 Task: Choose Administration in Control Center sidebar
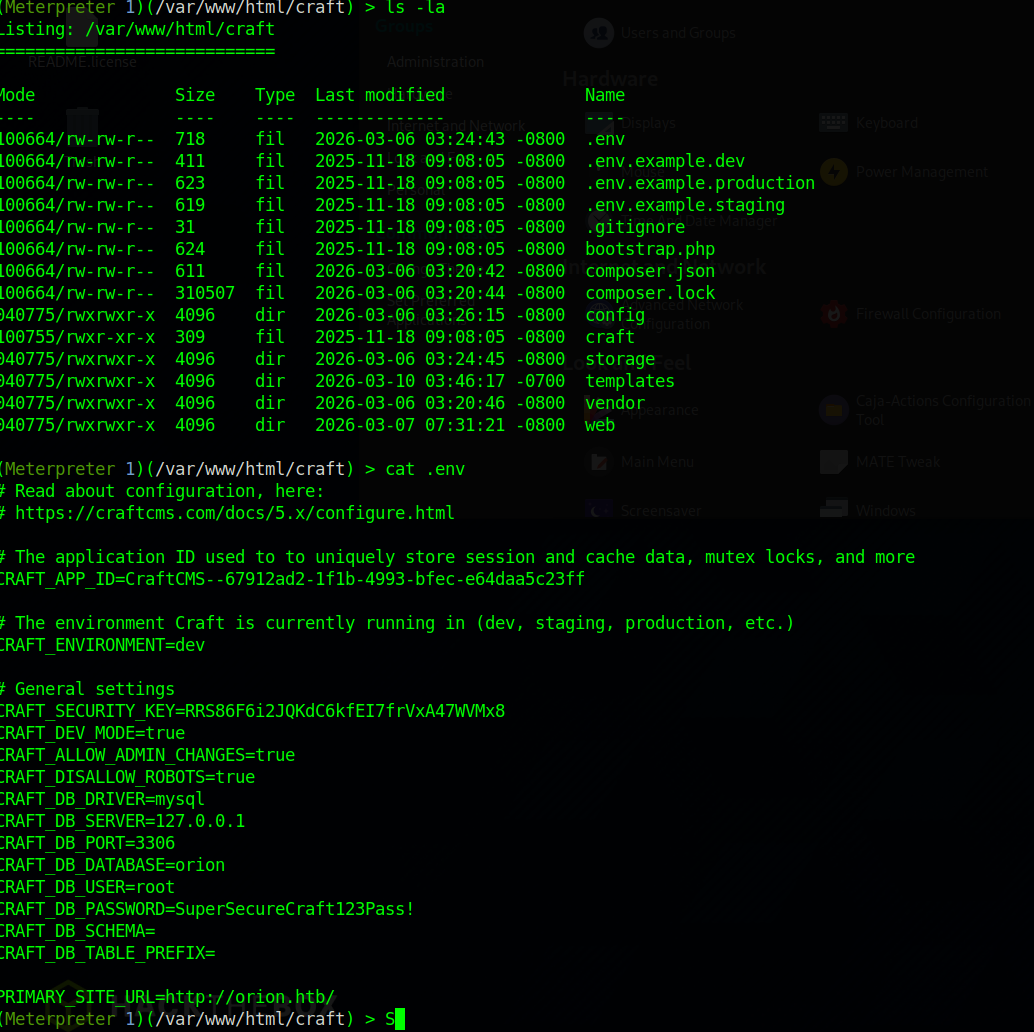click(x=435, y=62)
